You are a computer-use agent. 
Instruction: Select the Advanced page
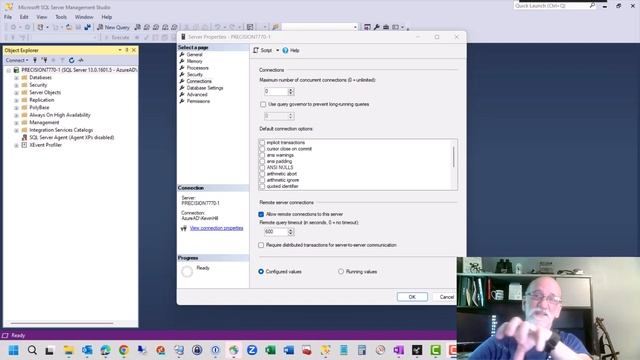[197, 94]
